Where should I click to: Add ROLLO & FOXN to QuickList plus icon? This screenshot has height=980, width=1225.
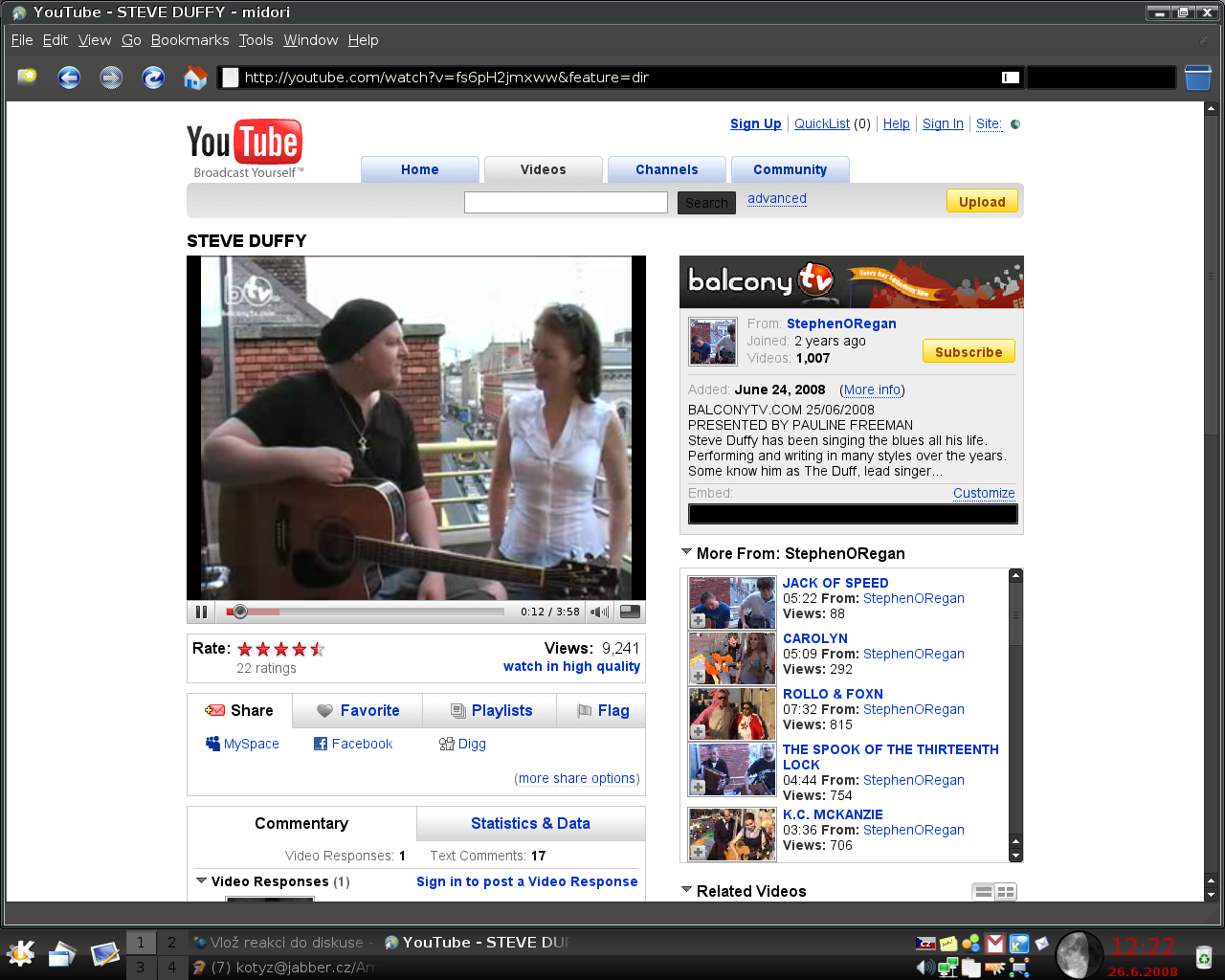(x=699, y=732)
